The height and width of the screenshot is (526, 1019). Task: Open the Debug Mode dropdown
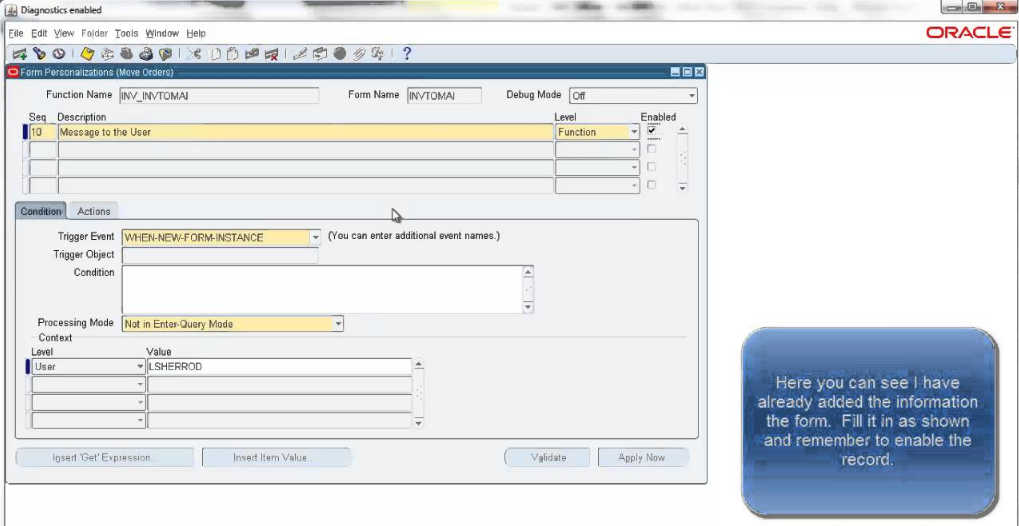[x=690, y=96]
